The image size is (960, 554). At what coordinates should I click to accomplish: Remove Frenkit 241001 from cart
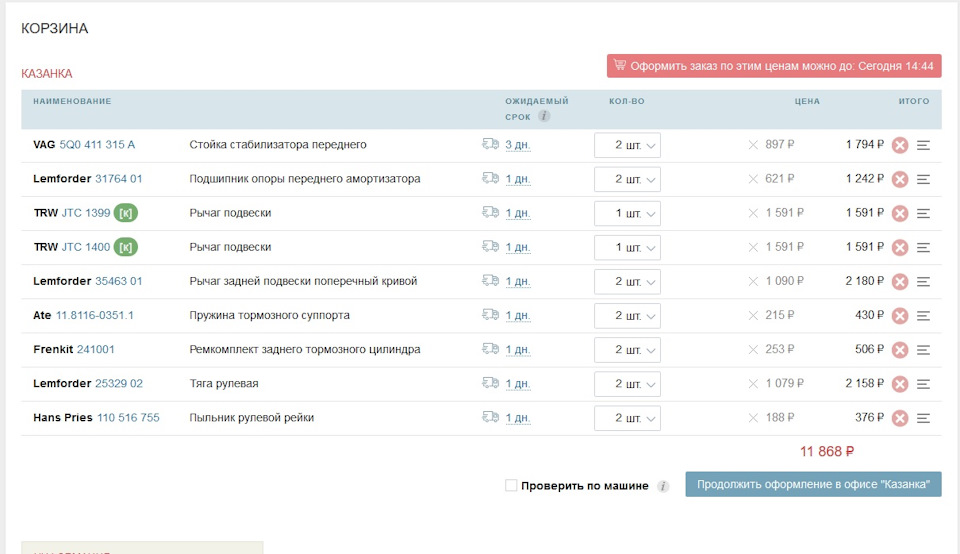[899, 350]
